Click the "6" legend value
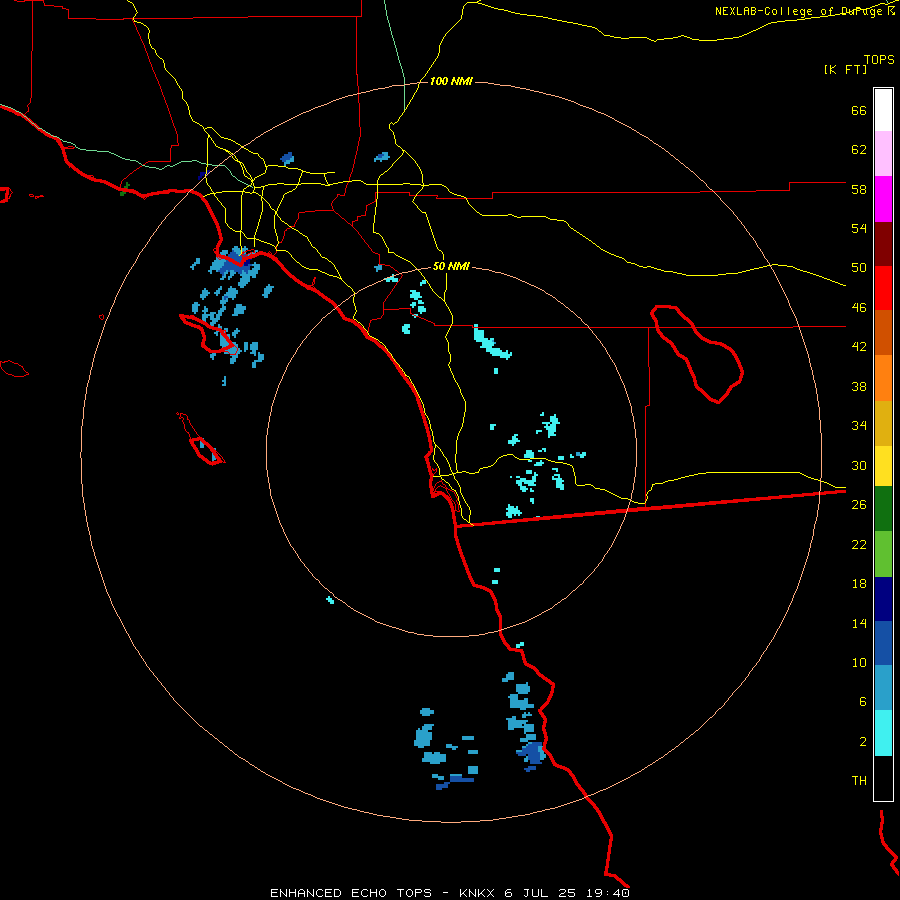Viewport: 900px width, 900px height. (x=863, y=702)
